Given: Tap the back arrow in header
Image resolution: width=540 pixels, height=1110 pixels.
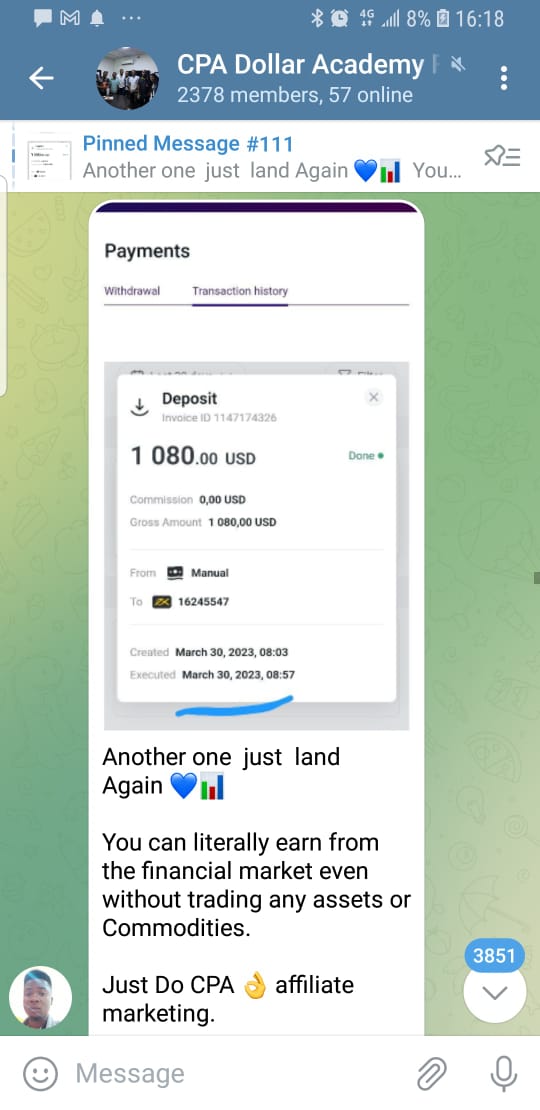Looking at the screenshot, I should pyautogui.click(x=41, y=79).
